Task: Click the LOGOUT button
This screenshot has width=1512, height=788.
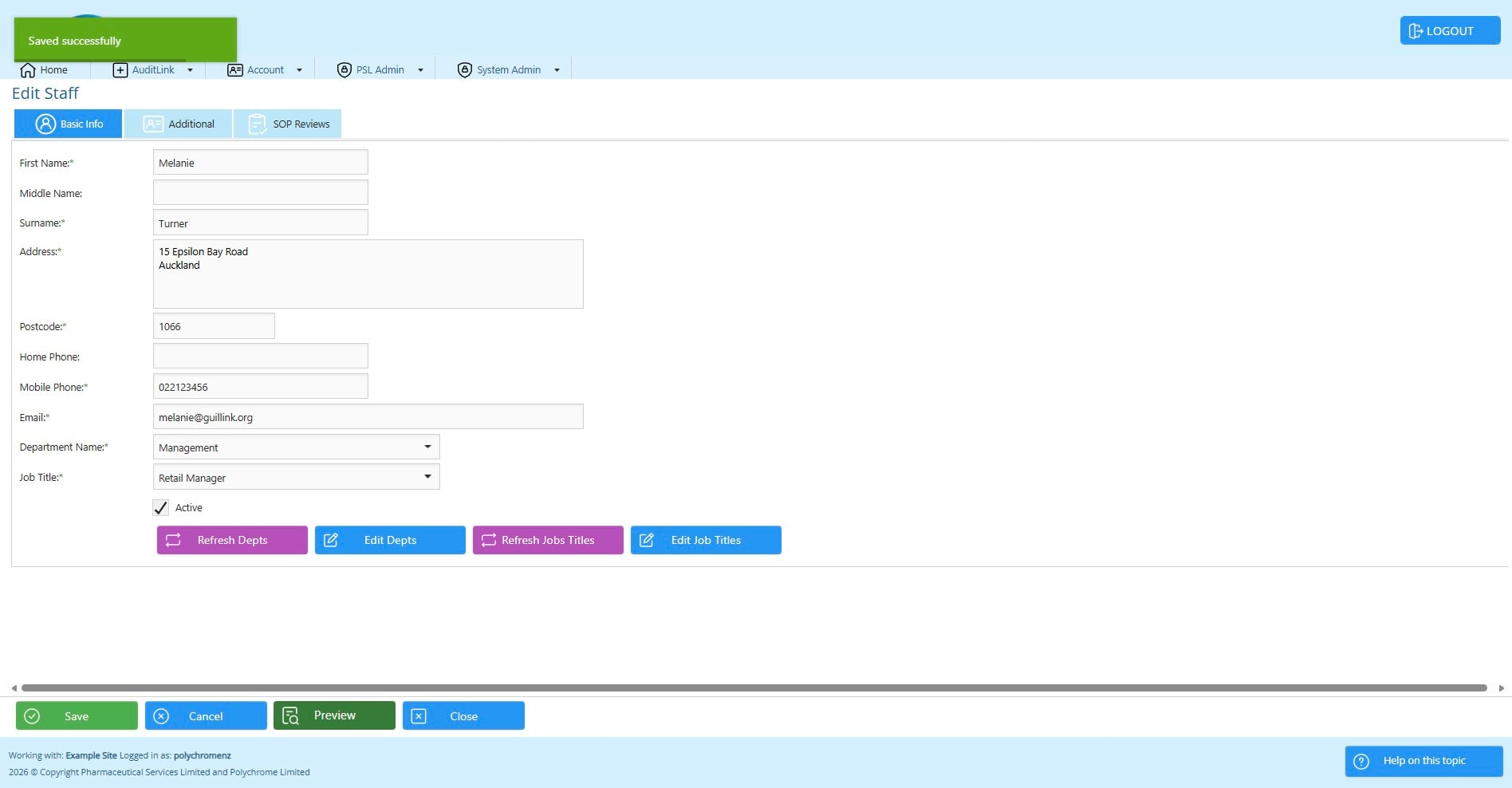Action: (1450, 31)
